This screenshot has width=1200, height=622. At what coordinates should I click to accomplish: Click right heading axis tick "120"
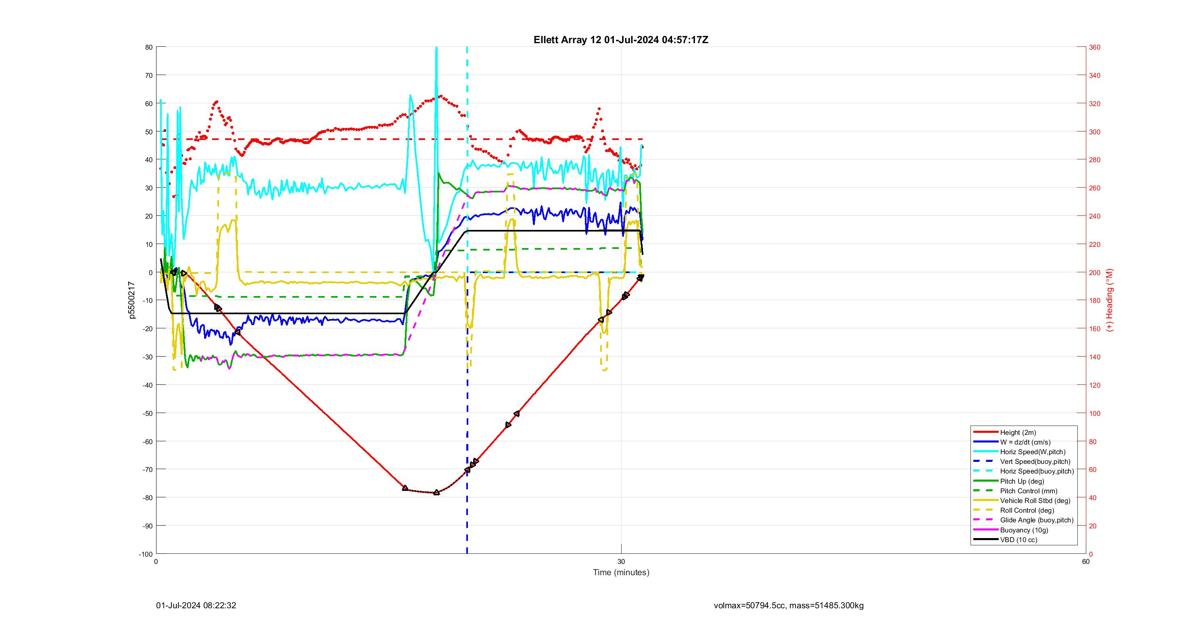1094,385
